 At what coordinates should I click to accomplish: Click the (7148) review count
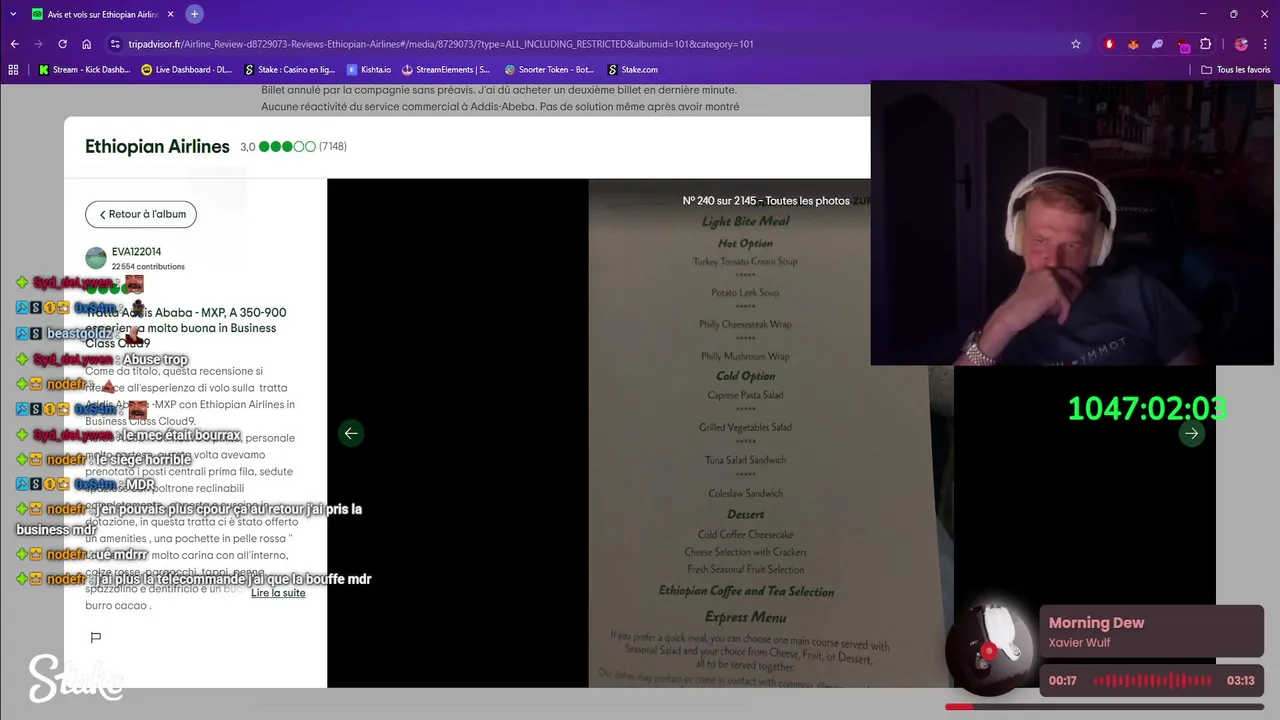(x=333, y=147)
